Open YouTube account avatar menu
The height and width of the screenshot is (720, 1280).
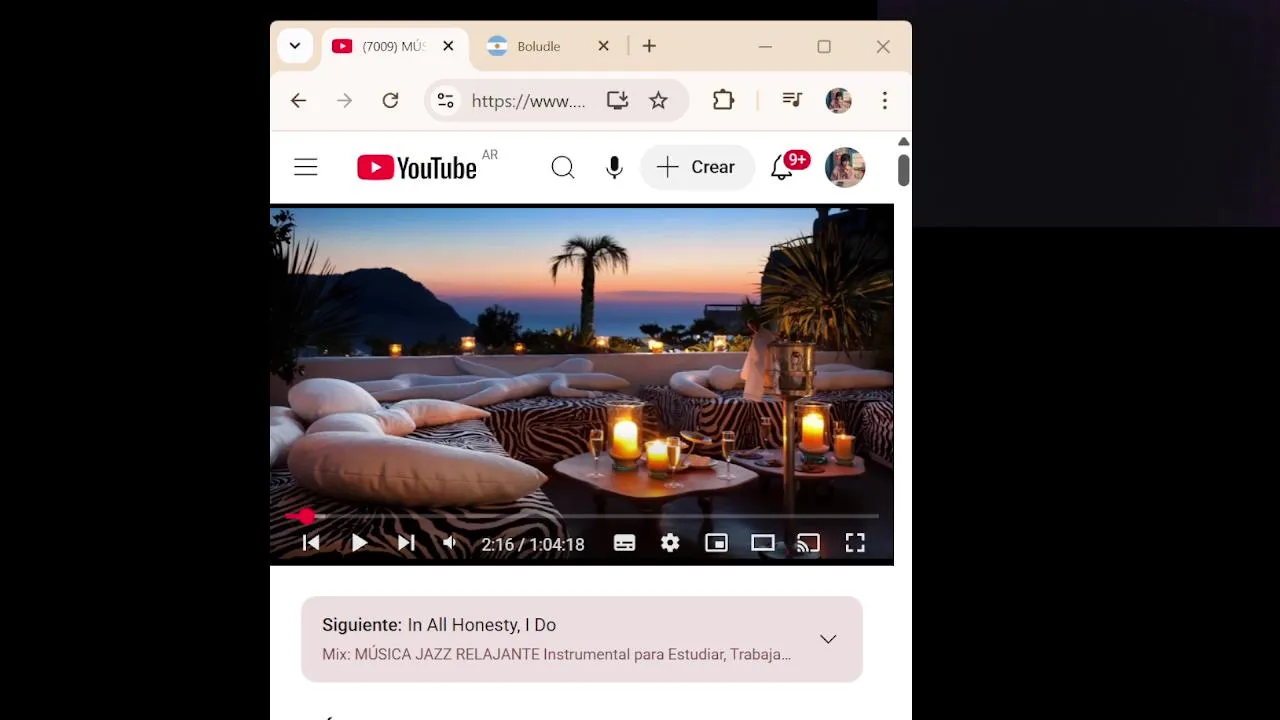click(845, 168)
